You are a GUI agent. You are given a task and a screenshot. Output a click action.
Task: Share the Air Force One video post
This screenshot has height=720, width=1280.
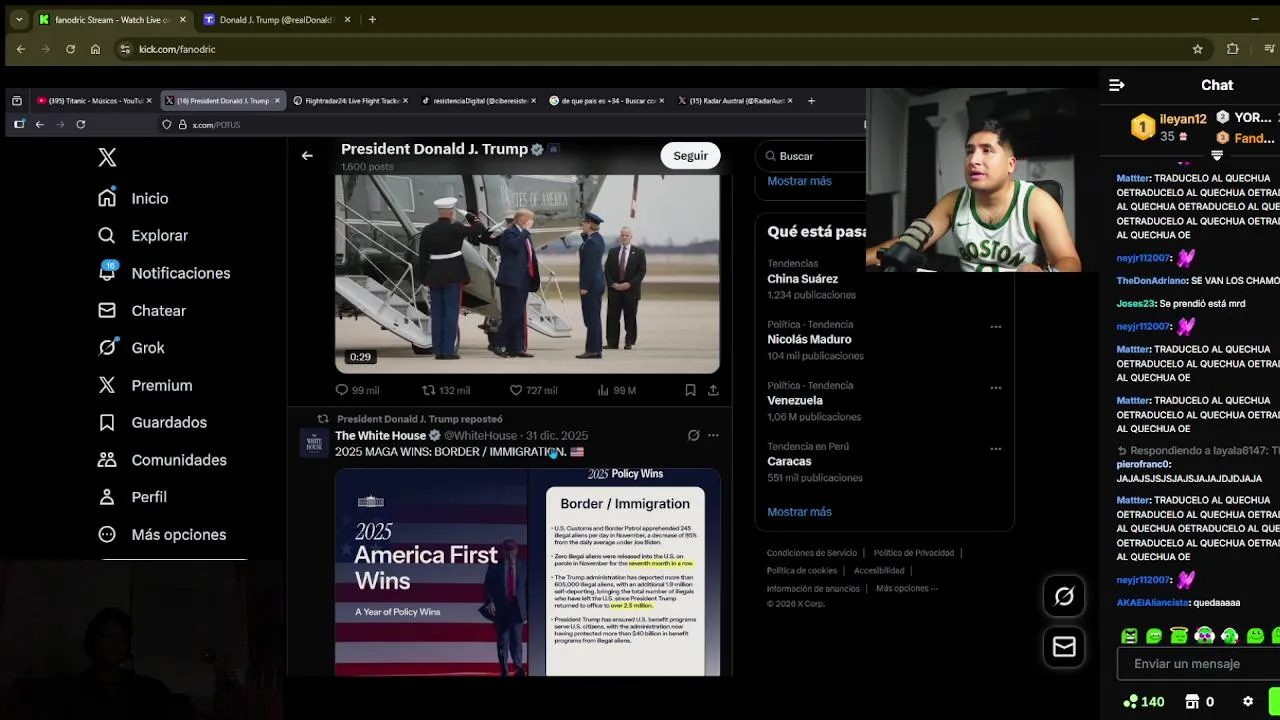click(713, 390)
